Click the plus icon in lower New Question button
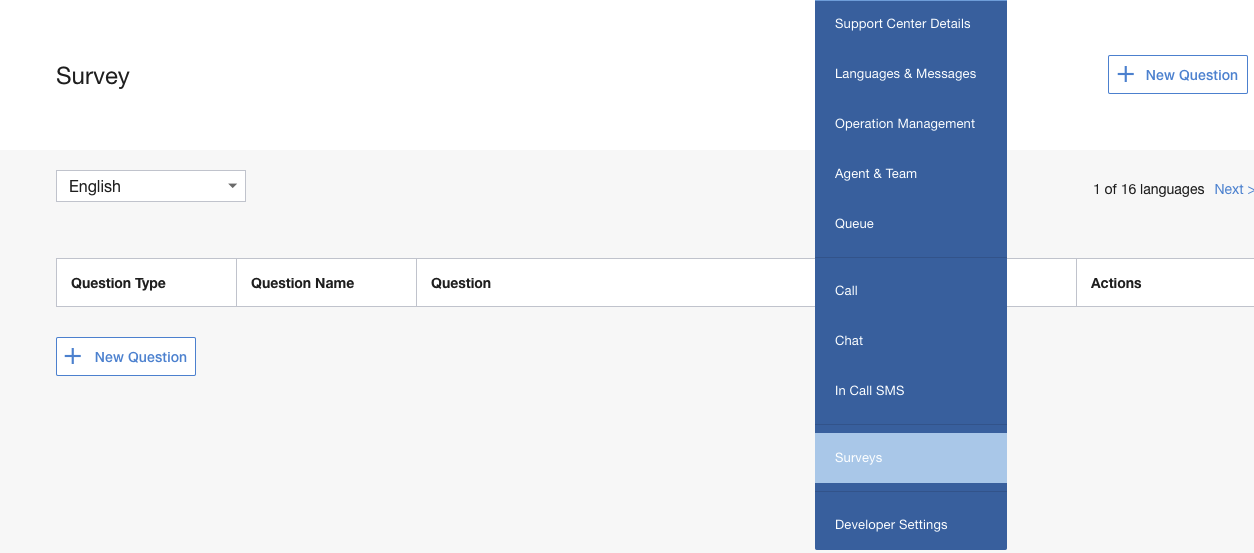1254x553 pixels. (x=73, y=356)
